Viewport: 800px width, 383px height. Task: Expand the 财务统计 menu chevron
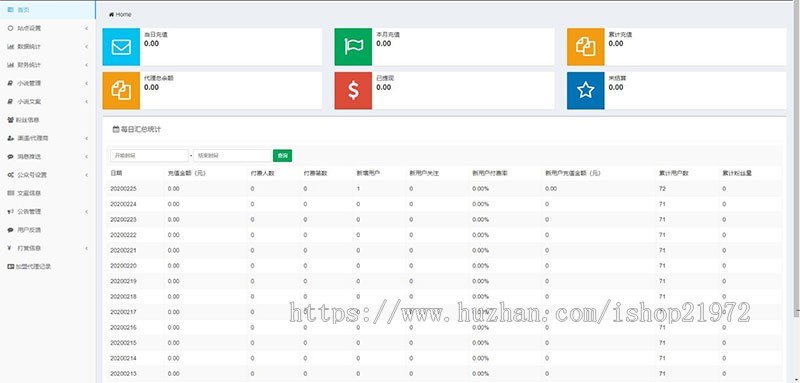87,65
